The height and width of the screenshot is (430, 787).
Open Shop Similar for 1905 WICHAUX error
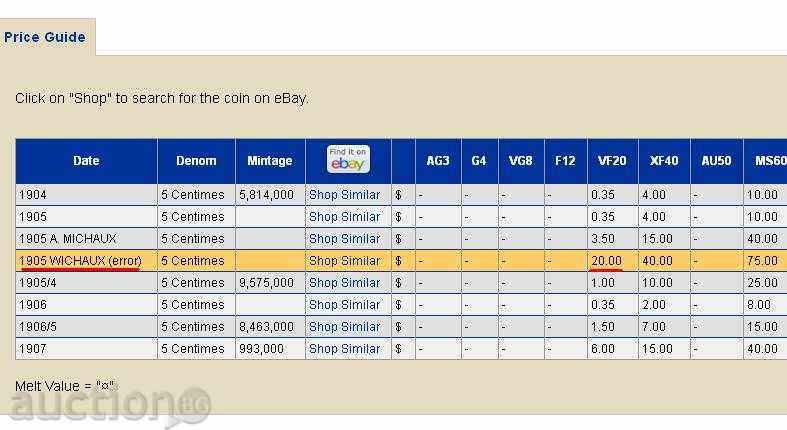(x=344, y=261)
